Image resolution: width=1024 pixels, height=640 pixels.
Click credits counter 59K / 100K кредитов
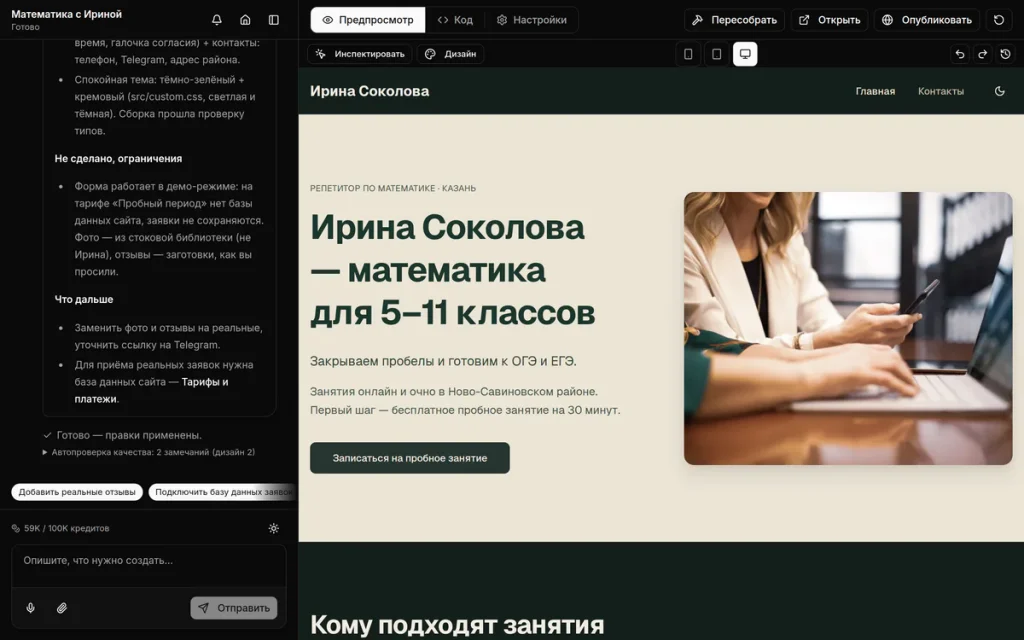[x=60, y=528]
